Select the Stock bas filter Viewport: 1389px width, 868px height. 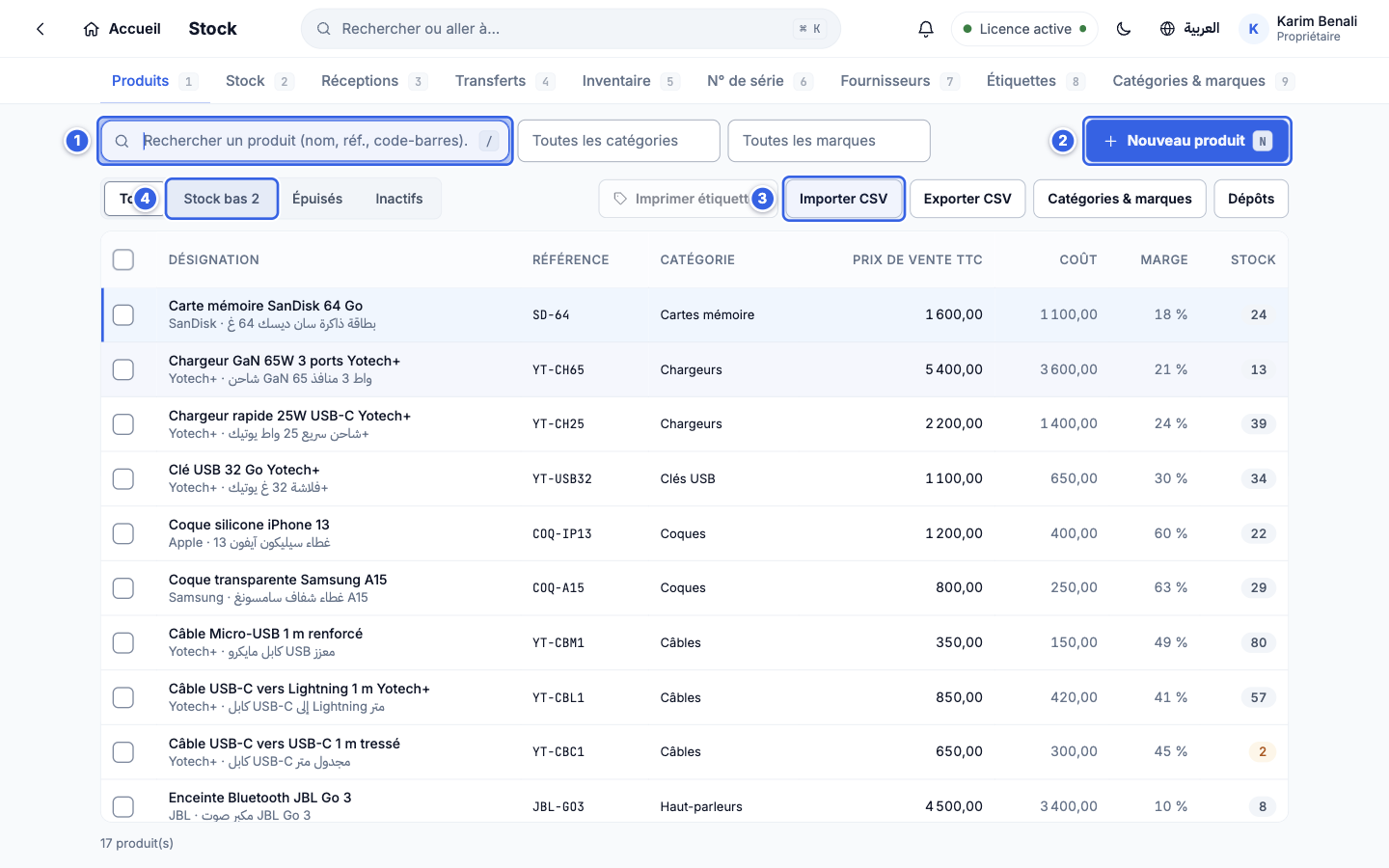tap(222, 199)
